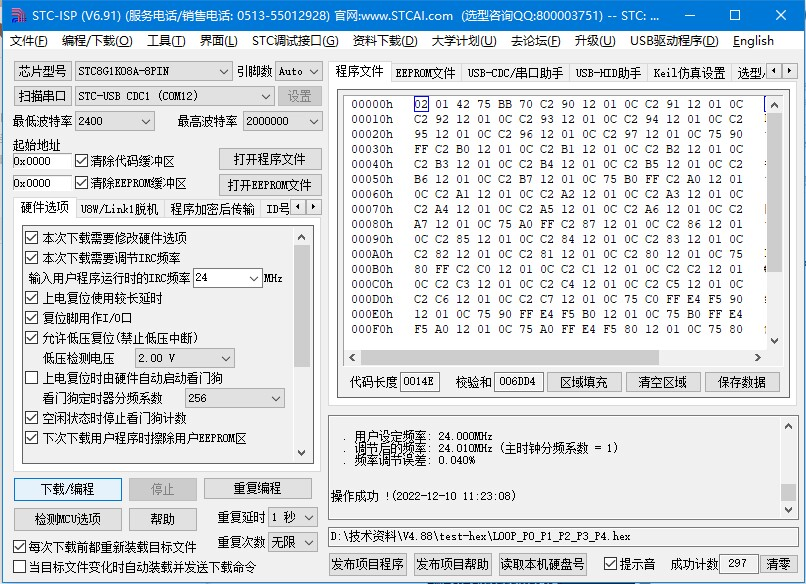This screenshot has width=806, height=584.
Task: Click the 检测MCU选项 button
Action: coord(68,519)
